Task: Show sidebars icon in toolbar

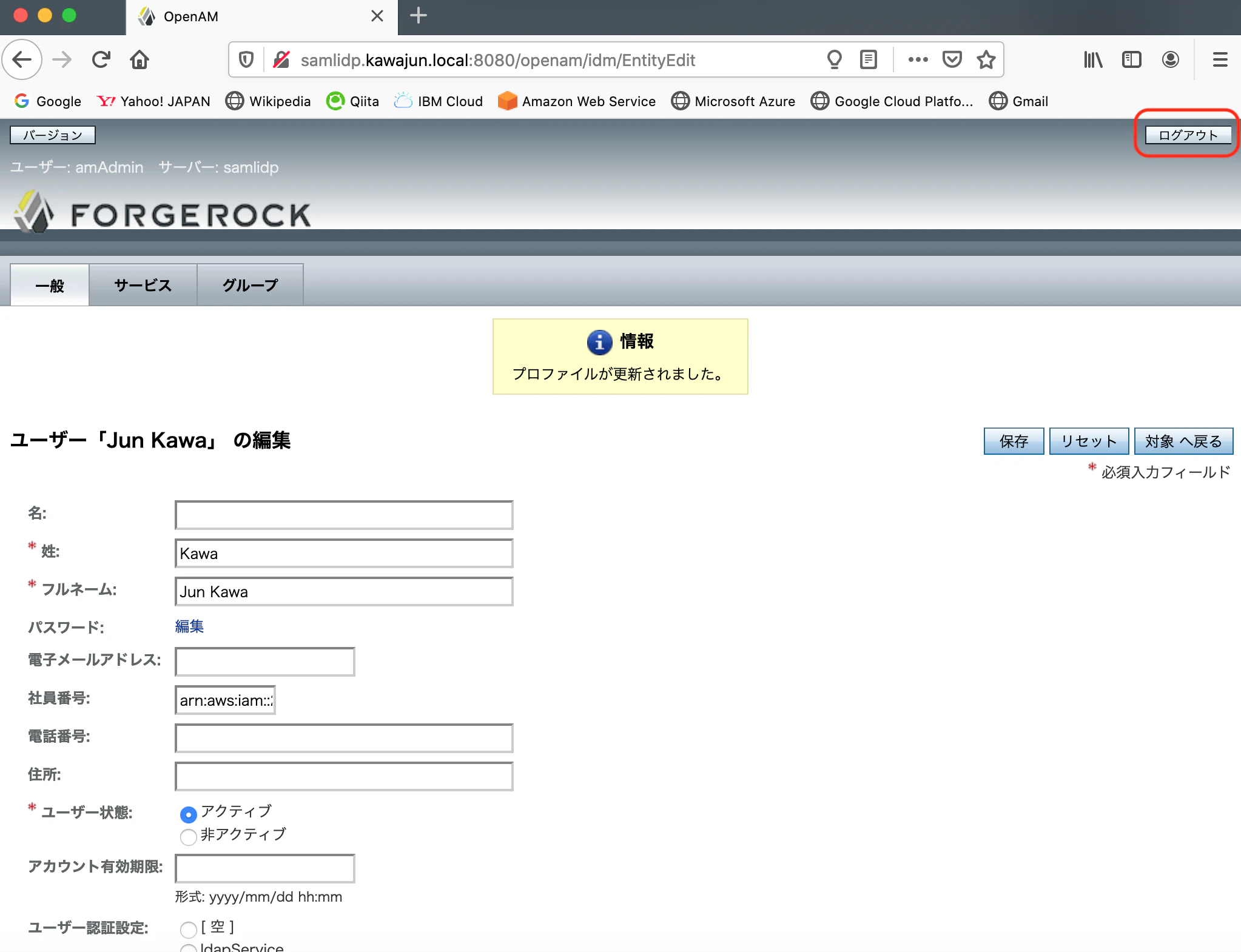Action: click(1132, 59)
